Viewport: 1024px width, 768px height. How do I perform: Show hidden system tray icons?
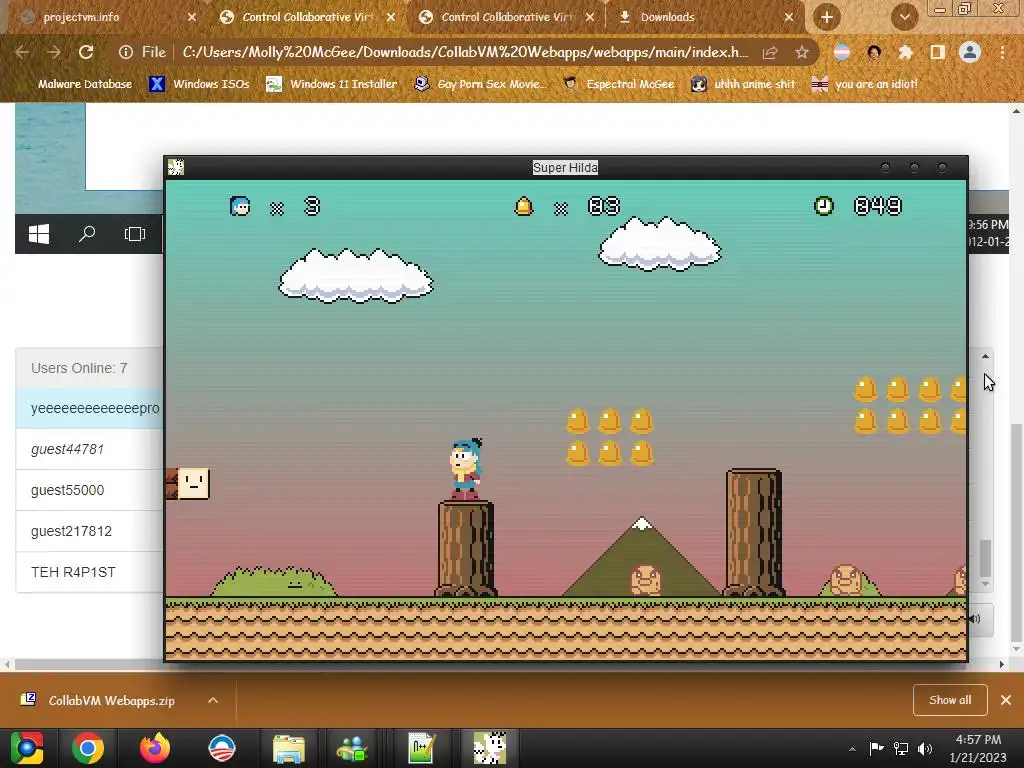852,749
